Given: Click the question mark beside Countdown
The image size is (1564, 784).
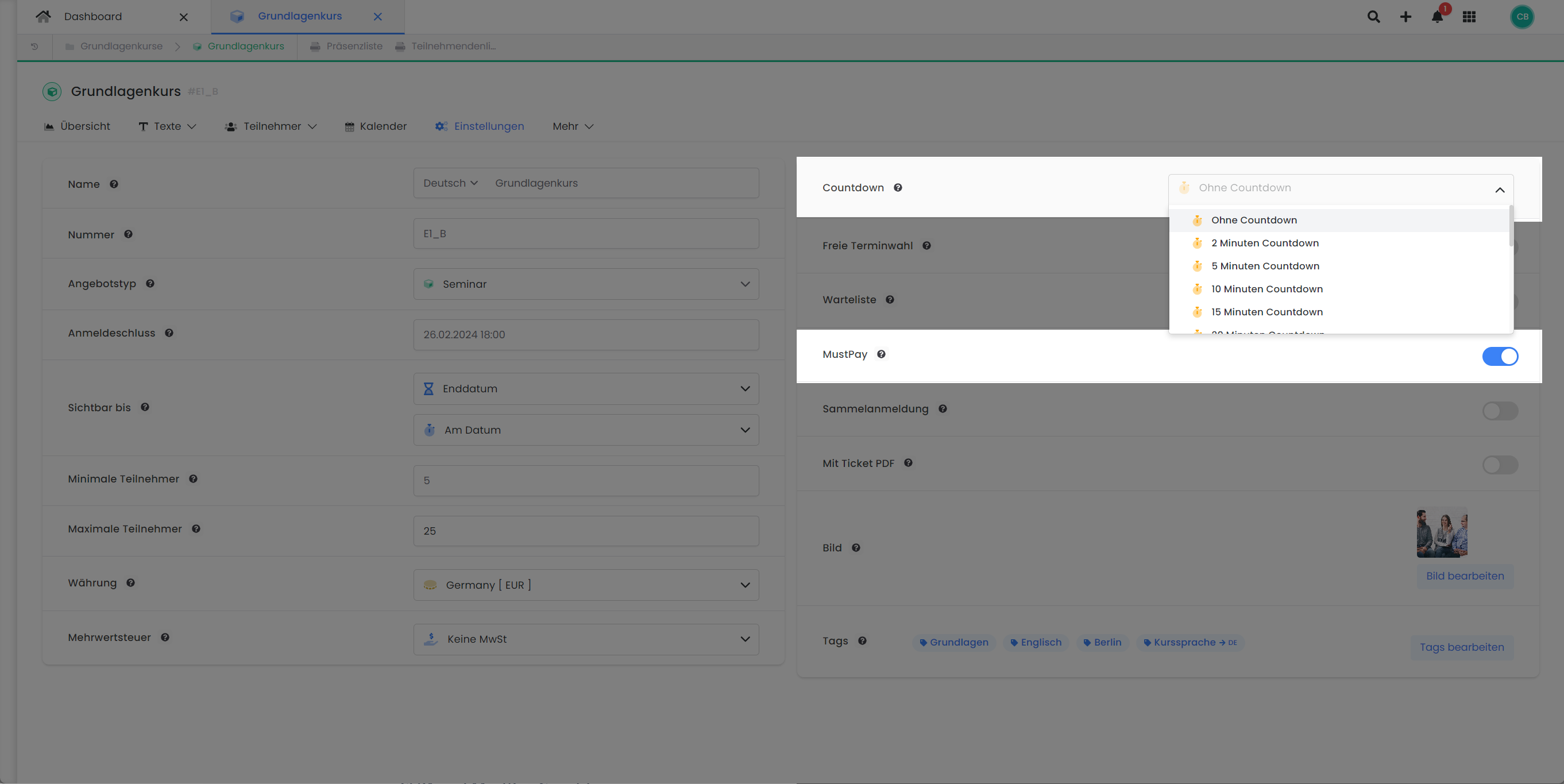Looking at the screenshot, I should coord(898,188).
